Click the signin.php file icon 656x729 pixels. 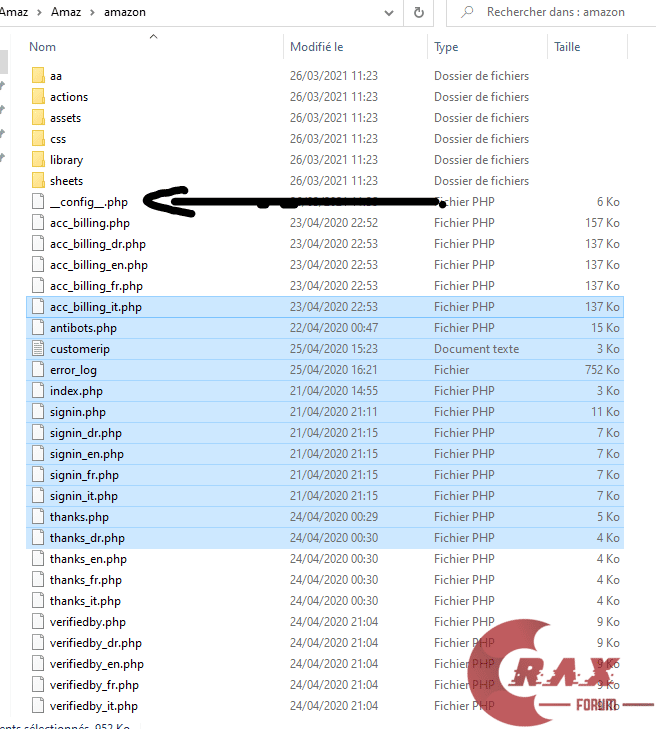pos(38,411)
